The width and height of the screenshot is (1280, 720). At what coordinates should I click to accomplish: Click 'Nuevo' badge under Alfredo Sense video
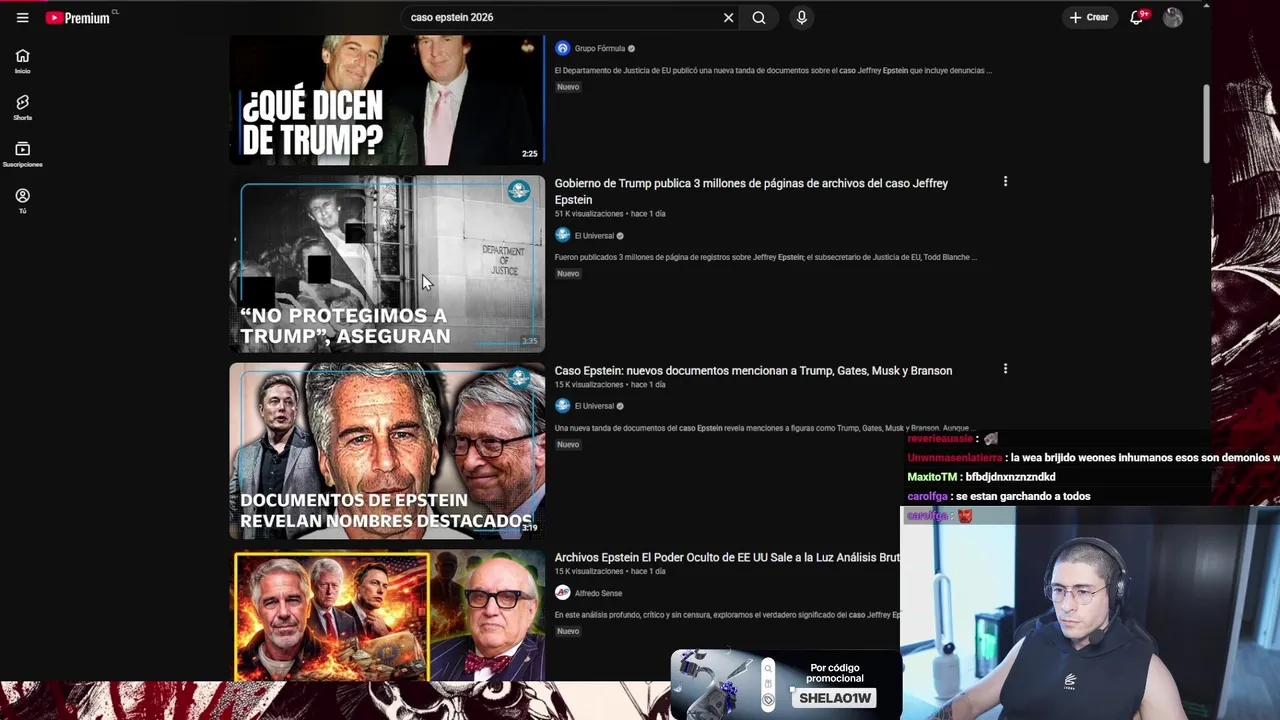[x=568, y=631]
